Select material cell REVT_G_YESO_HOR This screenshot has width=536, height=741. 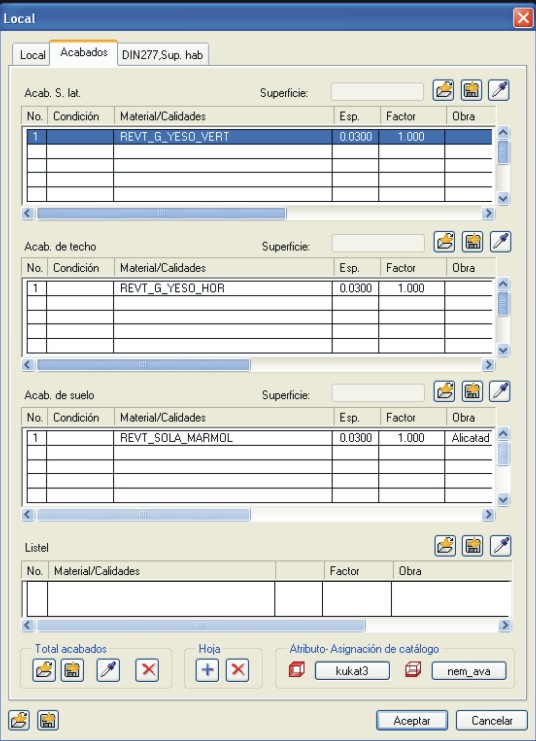[223, 288]
